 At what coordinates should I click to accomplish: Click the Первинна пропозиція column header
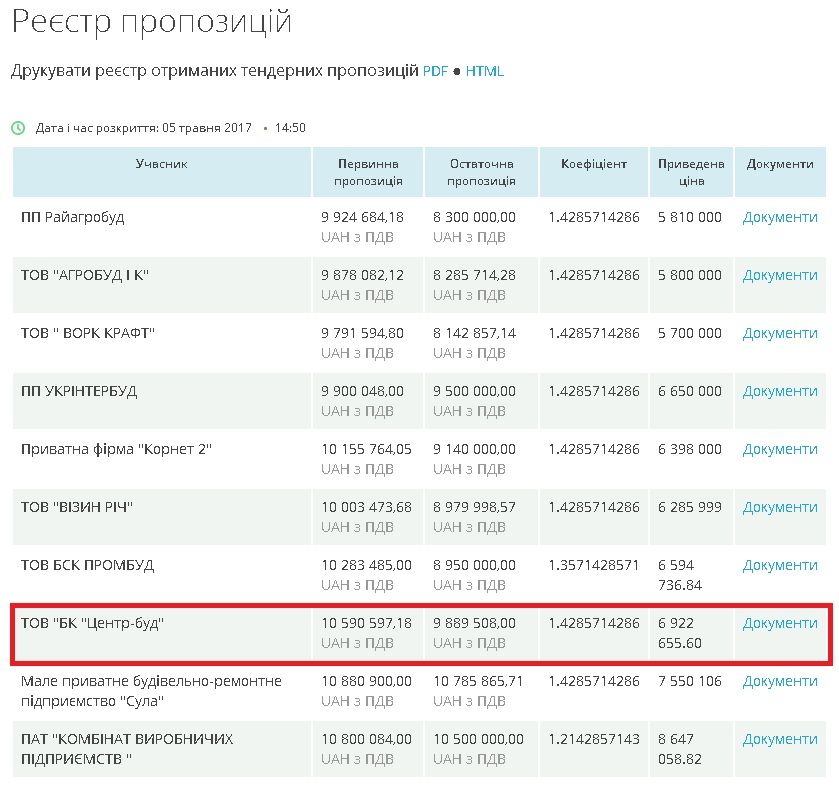pyautogui.click(x=370, y=170)
